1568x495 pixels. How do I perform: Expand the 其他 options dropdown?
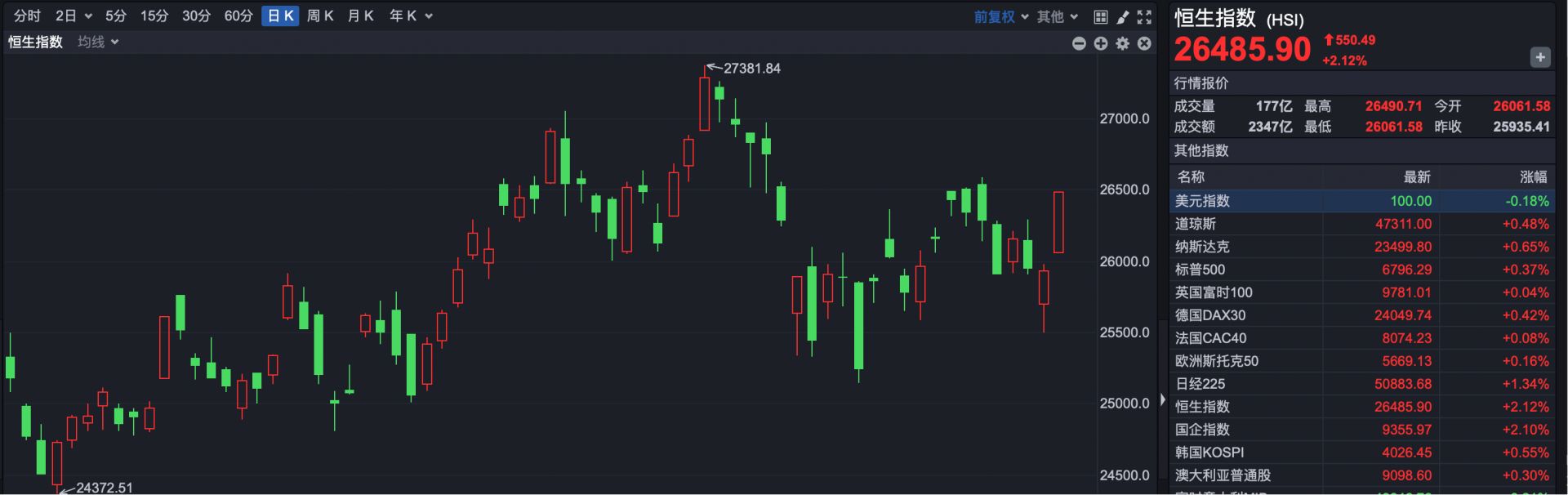pyautogui.click(x=1058, y=16)
